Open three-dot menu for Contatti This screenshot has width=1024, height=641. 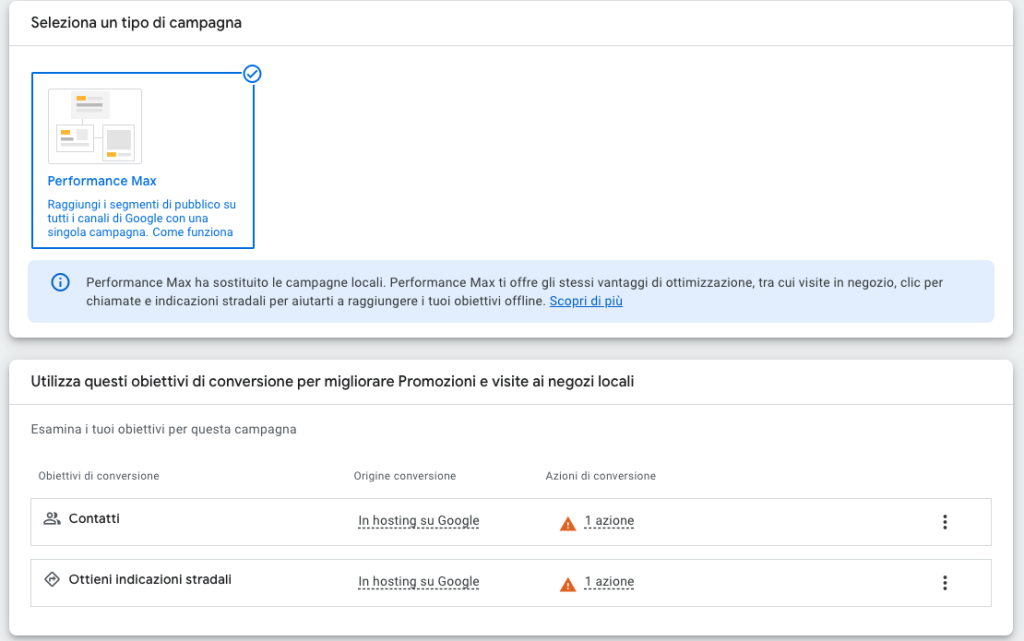tap(944, 522)
